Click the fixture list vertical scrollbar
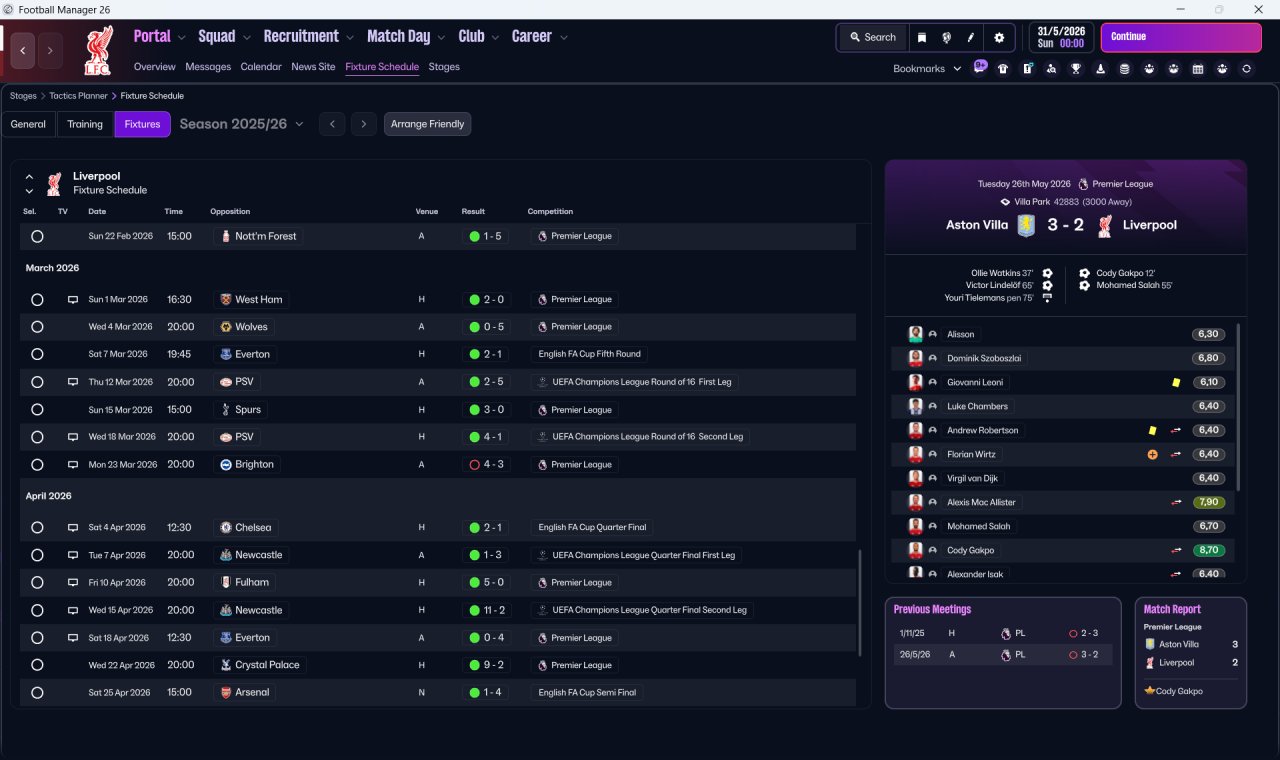Image resolution: width=1280 pixels, height=760 pixels. (x=860, y=602)
